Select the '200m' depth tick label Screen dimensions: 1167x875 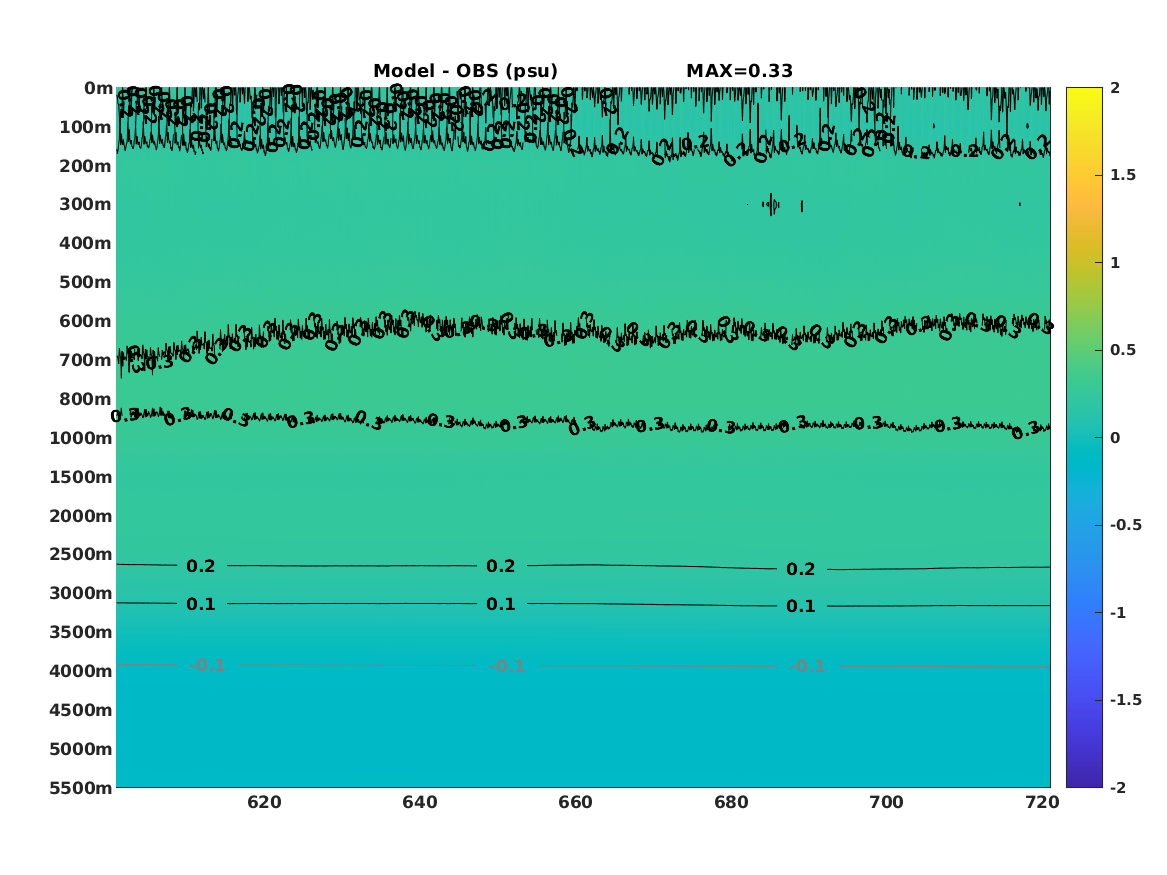click(x=86, y=166)
